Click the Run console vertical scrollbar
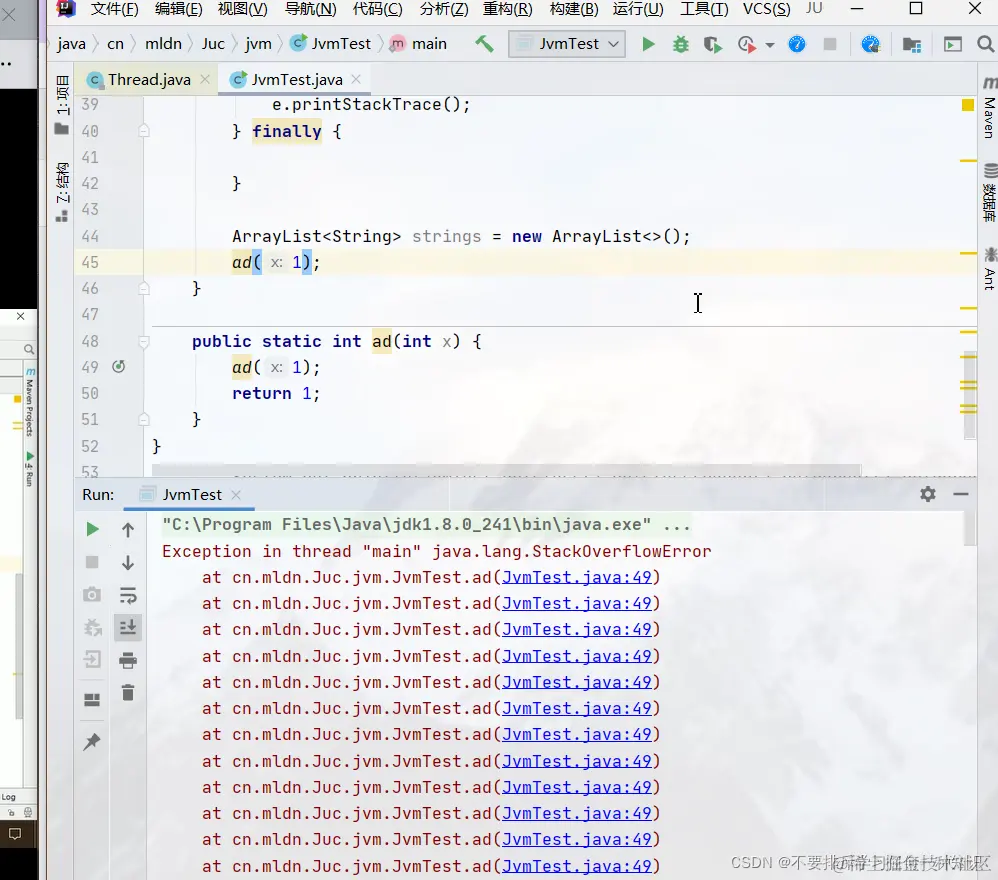Image resolution: width=998 pixels, height=880 pixels. (969, 529)
